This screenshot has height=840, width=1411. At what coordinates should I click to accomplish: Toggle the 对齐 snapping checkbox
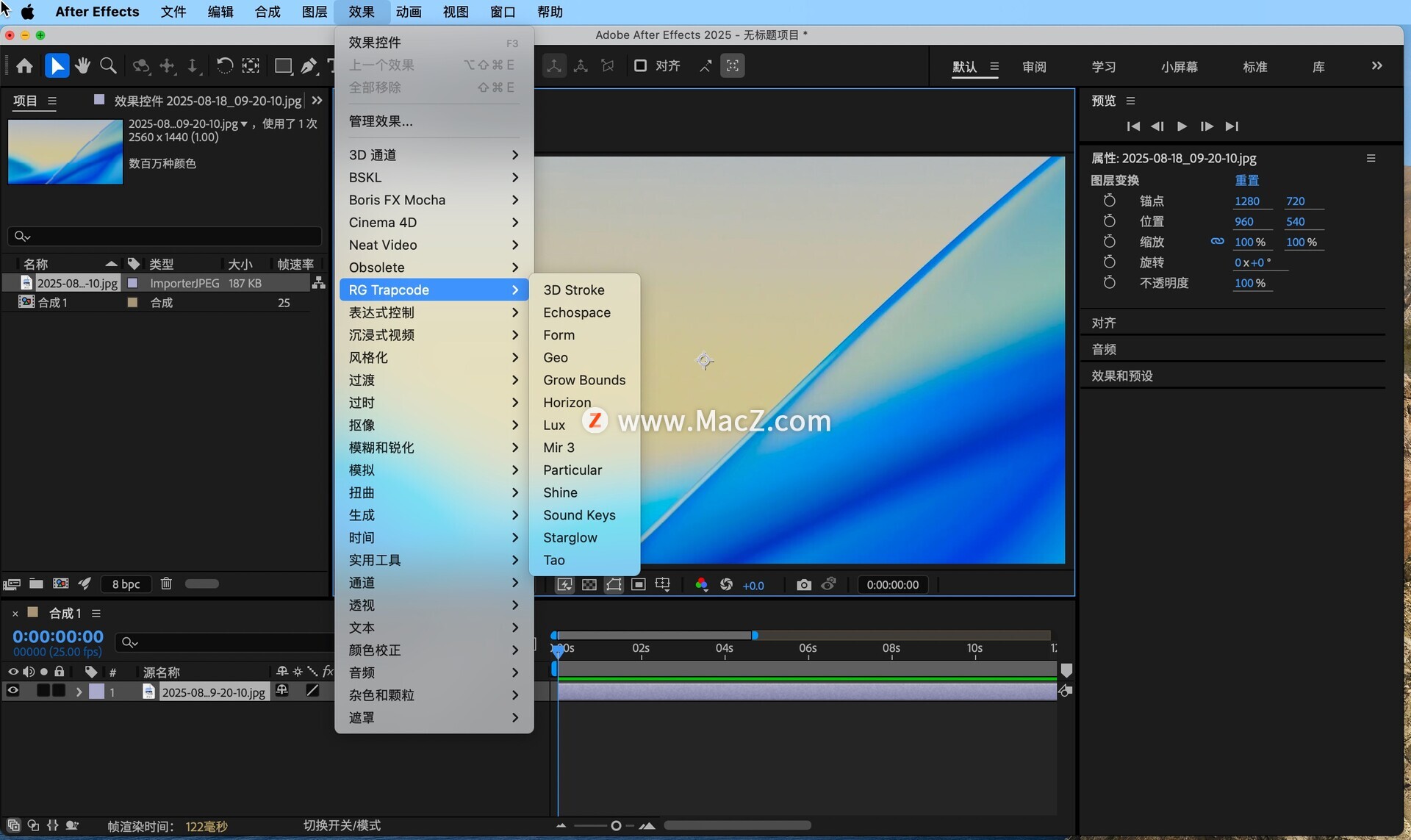pos(640,66)
